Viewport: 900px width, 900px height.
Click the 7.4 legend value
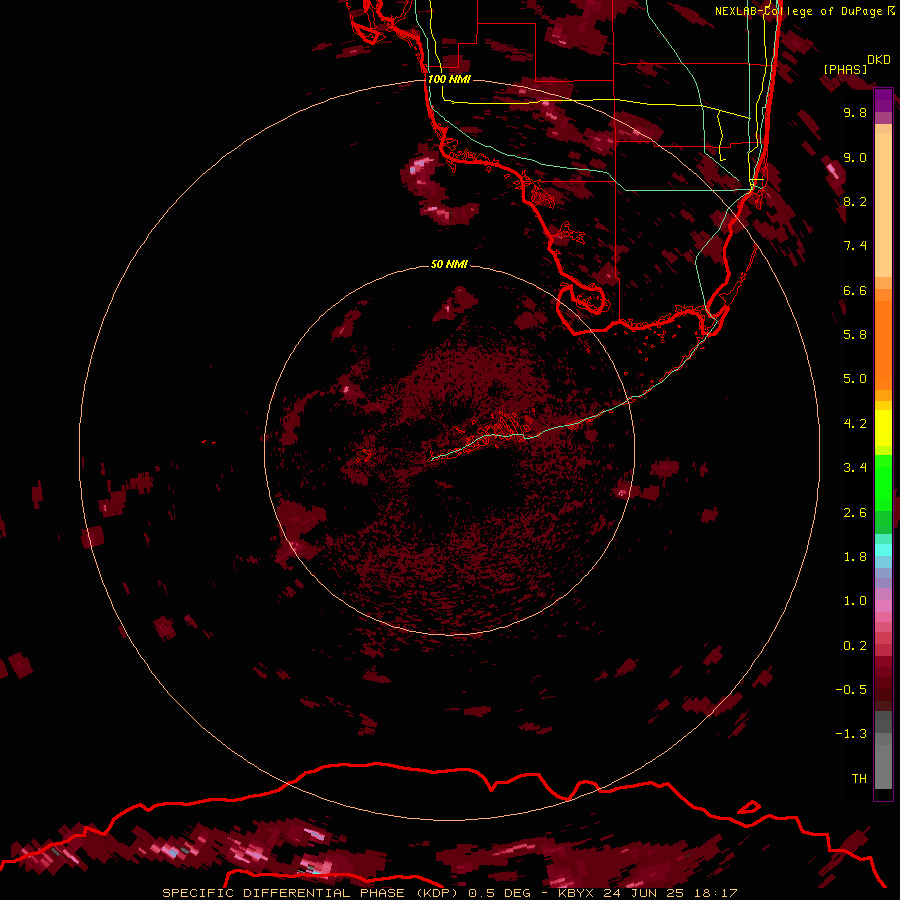pyautogui.click(x=855, y=246)
